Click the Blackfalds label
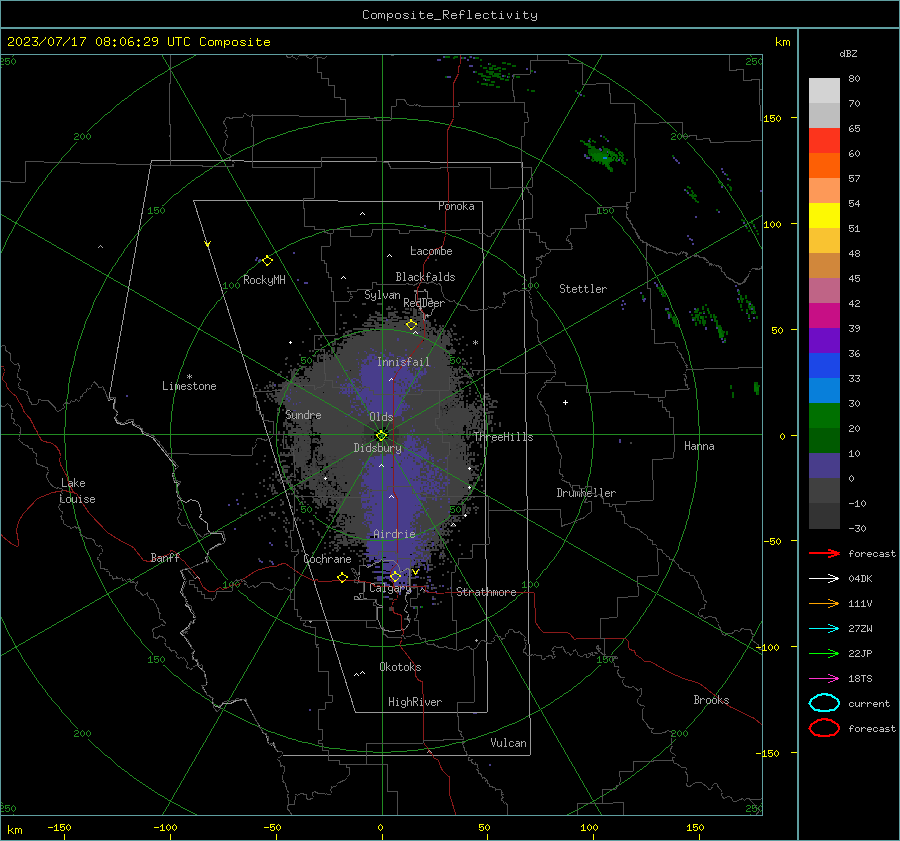This screenshot has width=900, height=841. 425,277
